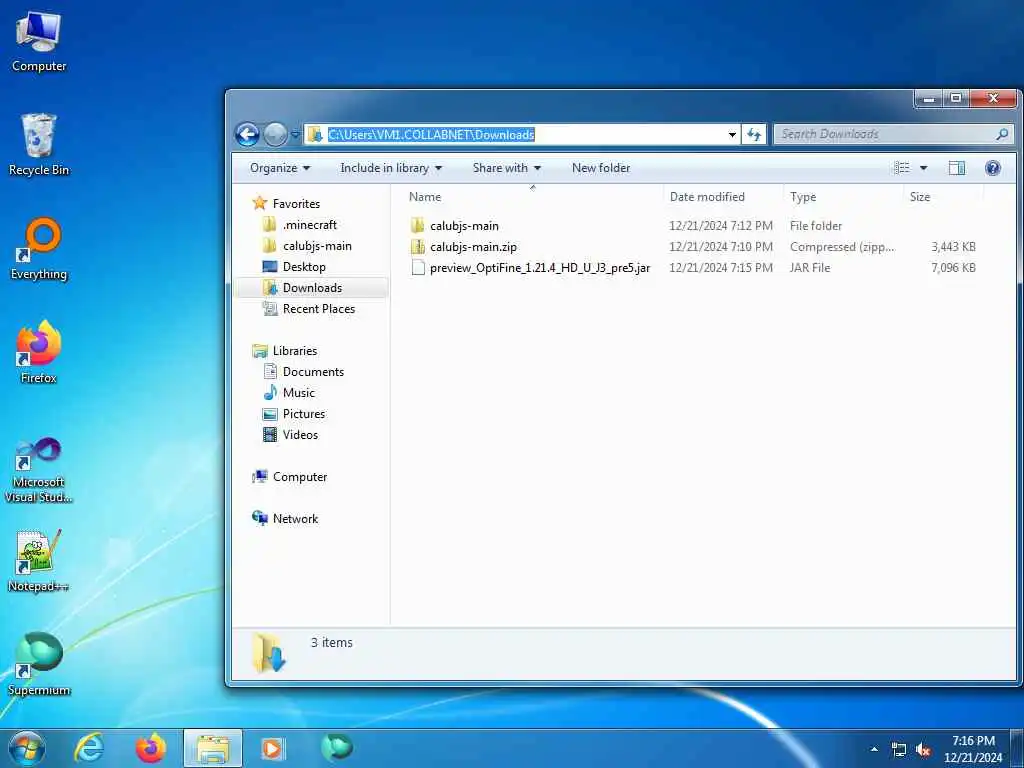The width and height of the screenshot is (1024, 768).
Task: Click Show desktop button at taskbar end
Action: coord(1017,748)
